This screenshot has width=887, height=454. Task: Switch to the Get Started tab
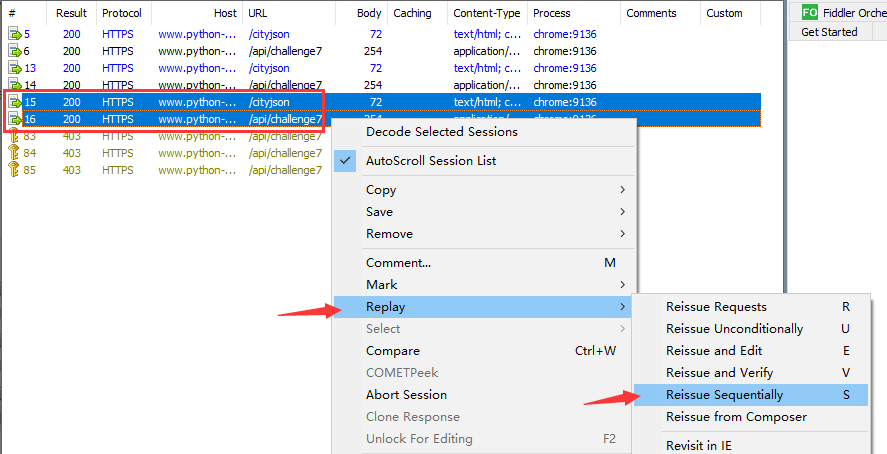829,32
